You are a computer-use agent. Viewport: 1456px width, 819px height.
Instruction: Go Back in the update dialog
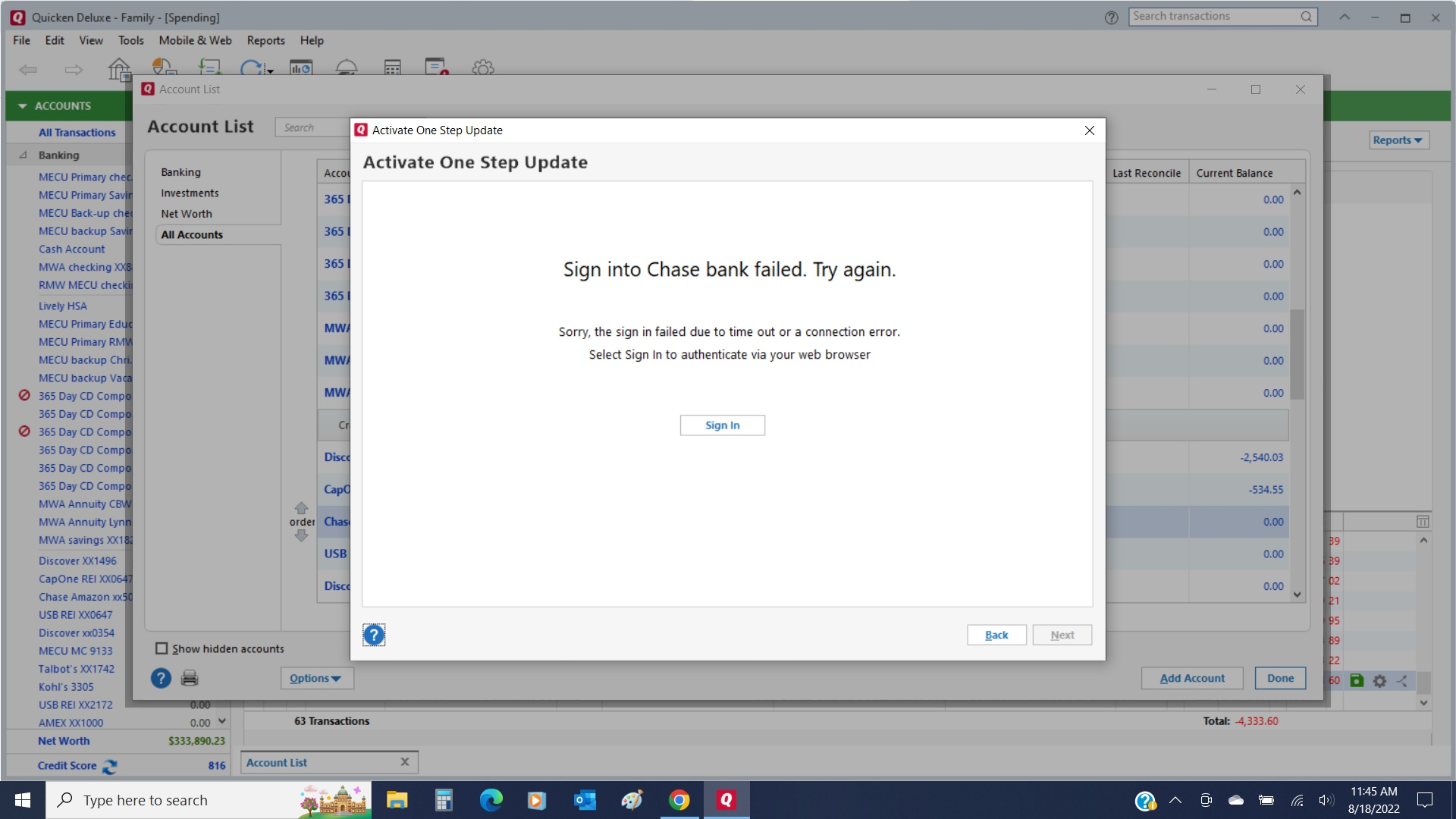pos(996,635)
